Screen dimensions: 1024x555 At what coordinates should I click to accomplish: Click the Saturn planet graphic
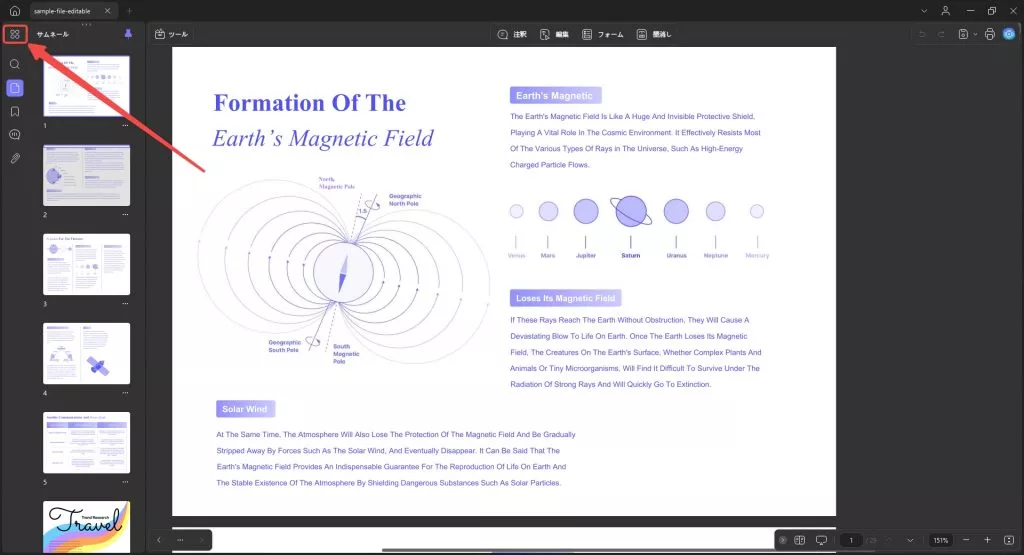click(631, 211)
